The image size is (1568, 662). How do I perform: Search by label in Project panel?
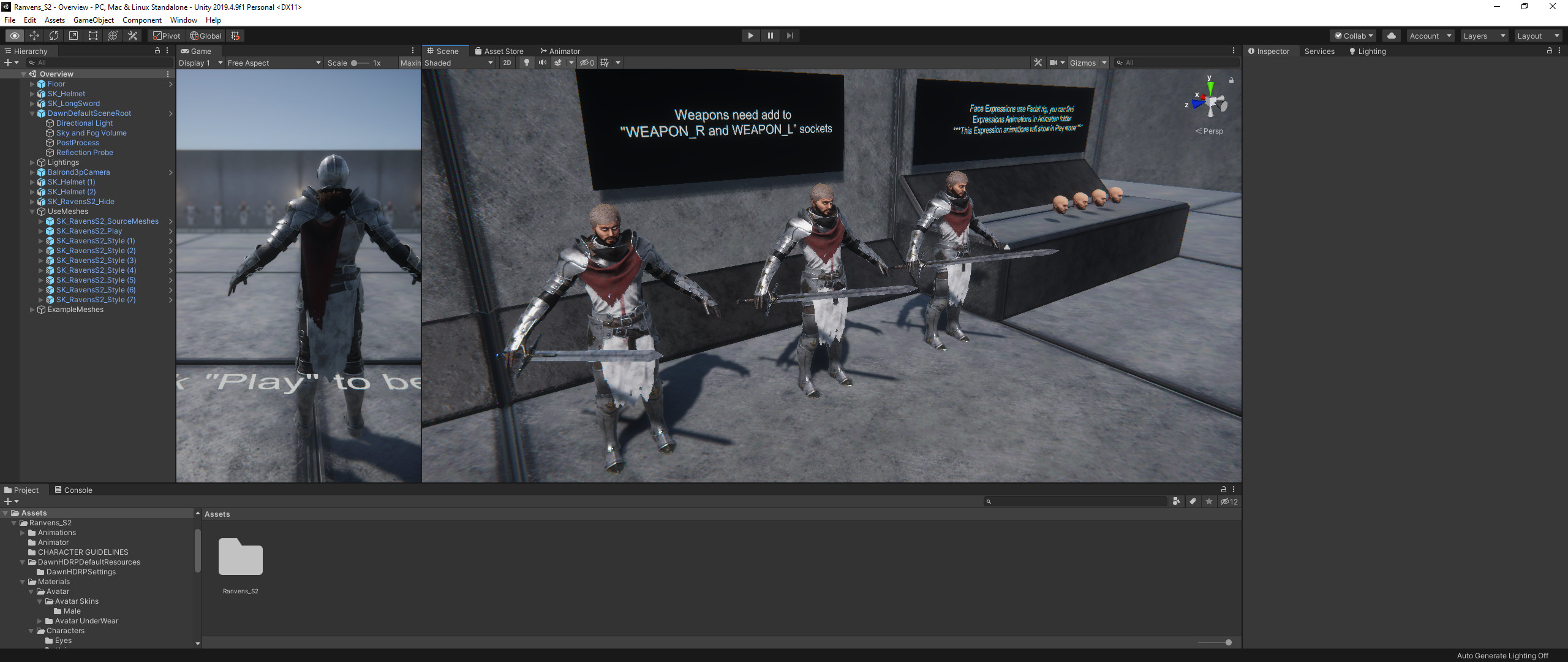(1193, 501)
